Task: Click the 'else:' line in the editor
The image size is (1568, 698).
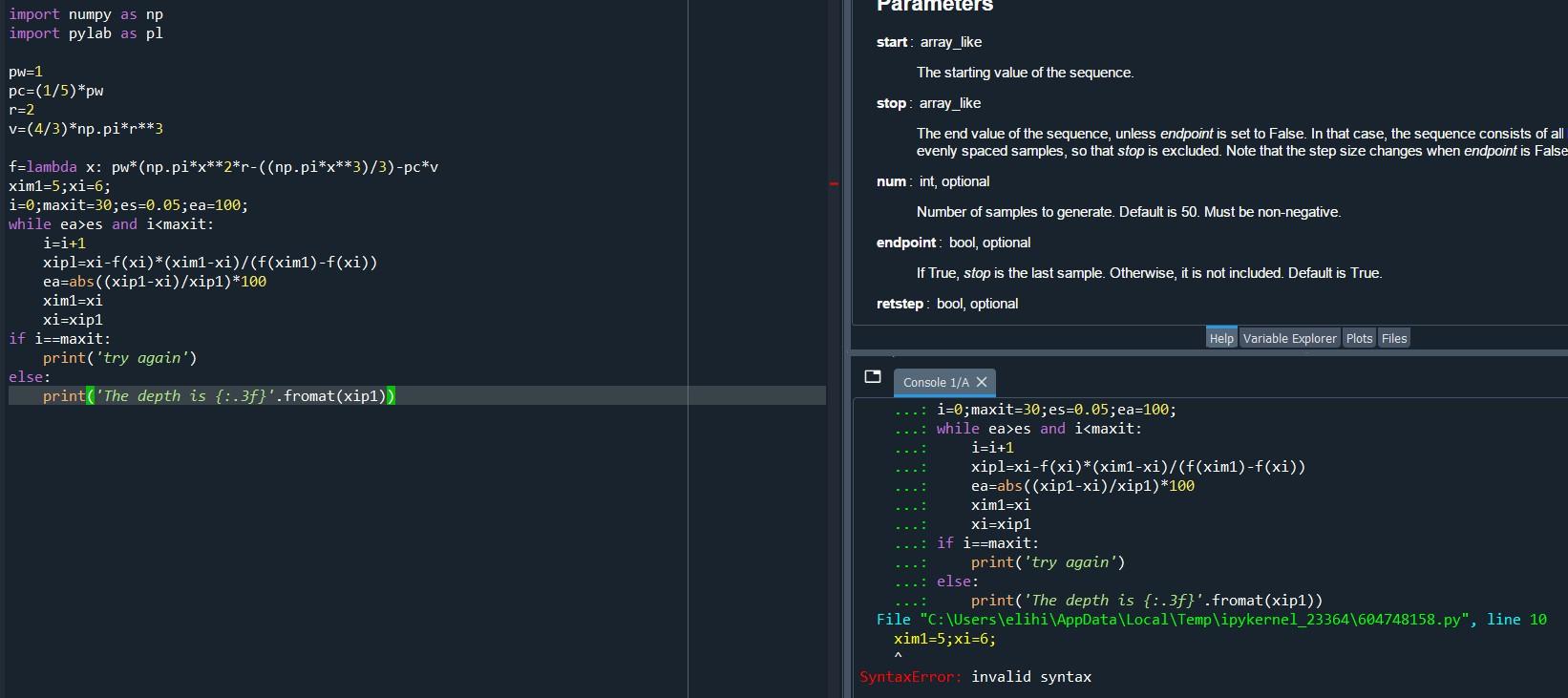Action: (30, 377)
